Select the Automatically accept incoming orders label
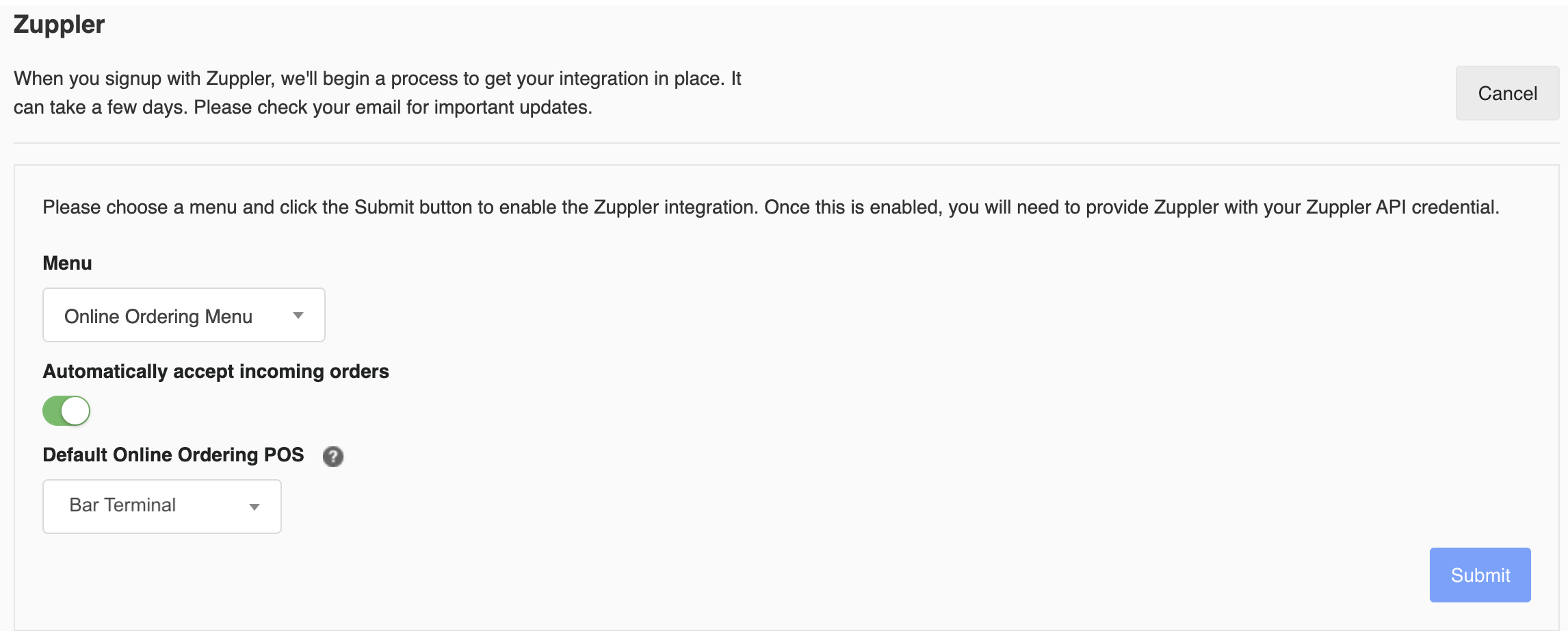This screenshot has width=1568, height=638. pyautogui.click(x=216, y=372)
